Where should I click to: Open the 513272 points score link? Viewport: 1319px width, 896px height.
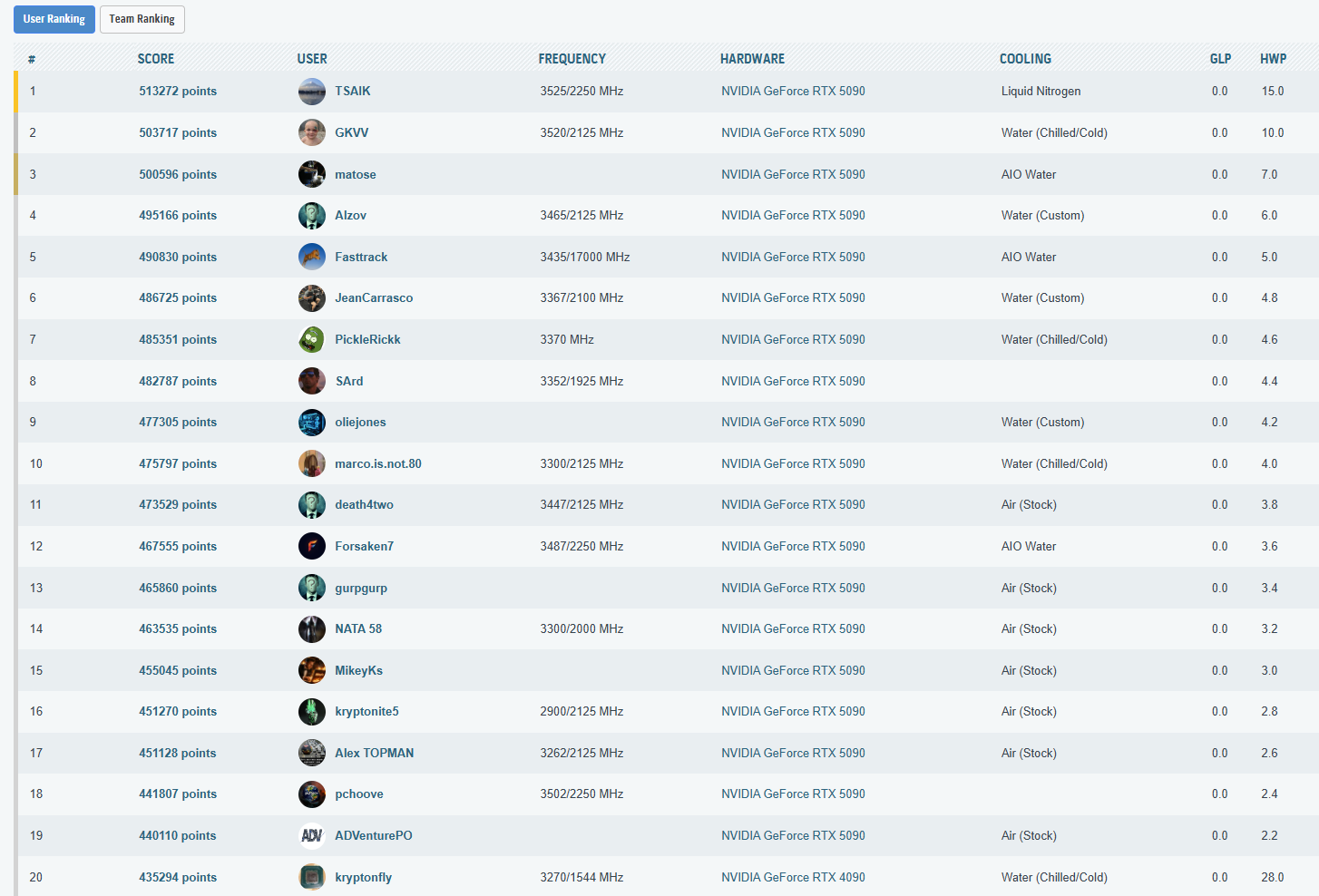178,92
